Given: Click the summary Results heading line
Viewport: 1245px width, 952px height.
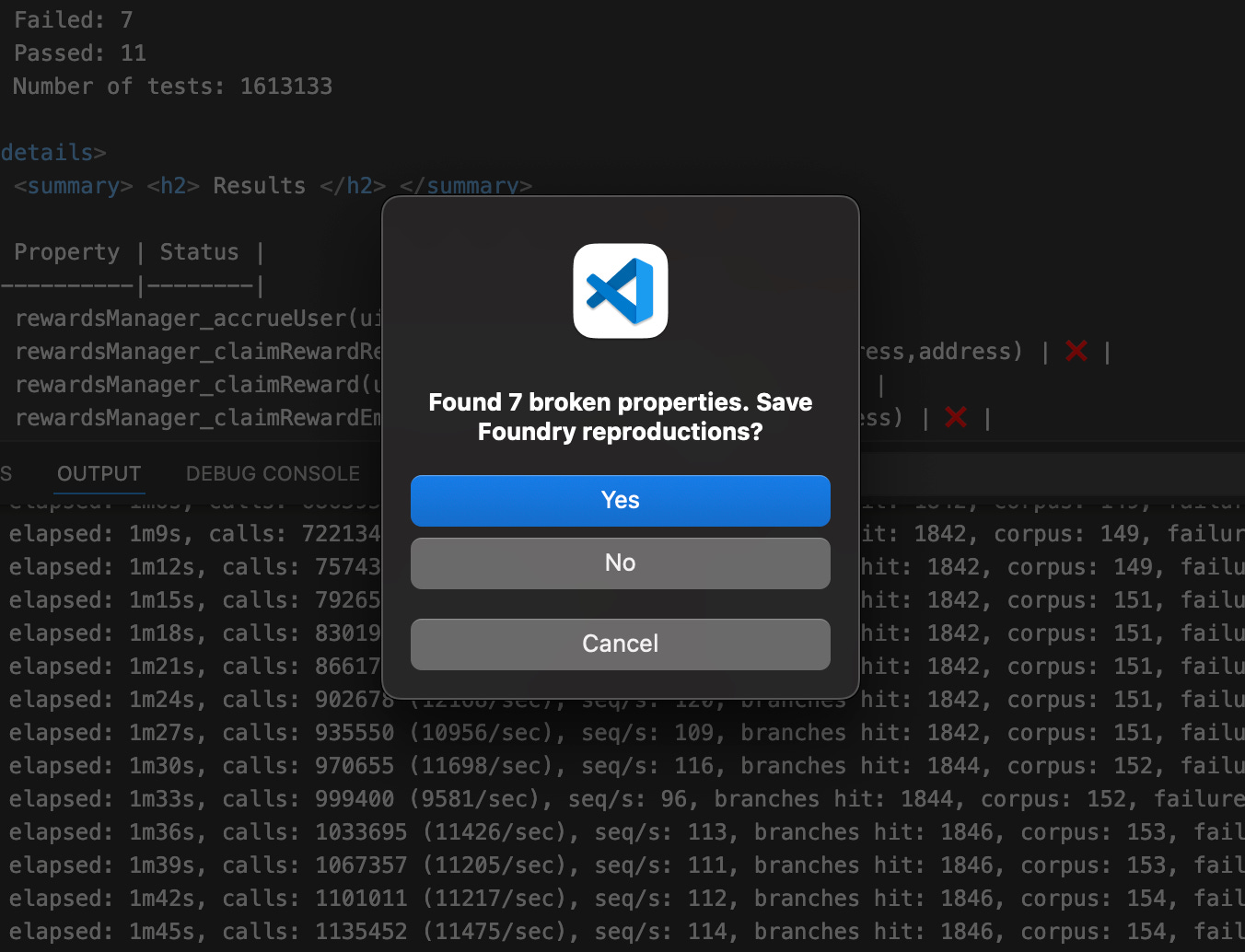Looking at the screenshot, I should [273, 185].
